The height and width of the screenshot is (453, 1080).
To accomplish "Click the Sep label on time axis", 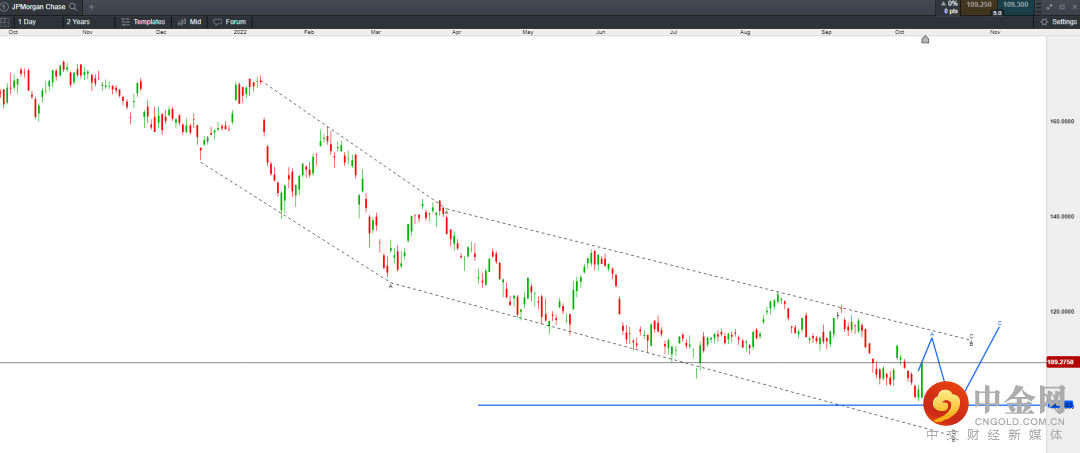I will coord(826,32).
